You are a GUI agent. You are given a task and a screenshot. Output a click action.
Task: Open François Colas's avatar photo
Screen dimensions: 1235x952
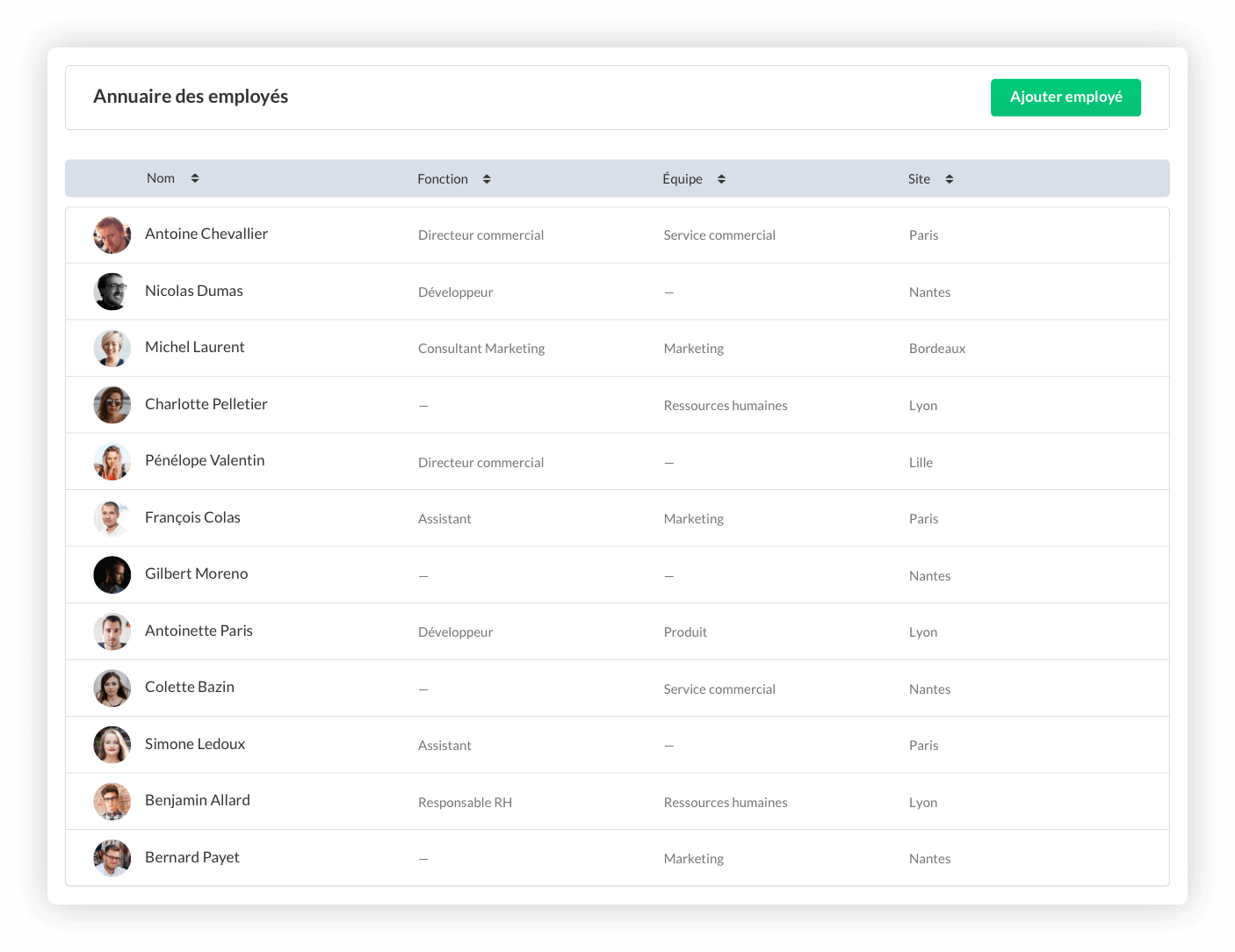coord(112,518)
